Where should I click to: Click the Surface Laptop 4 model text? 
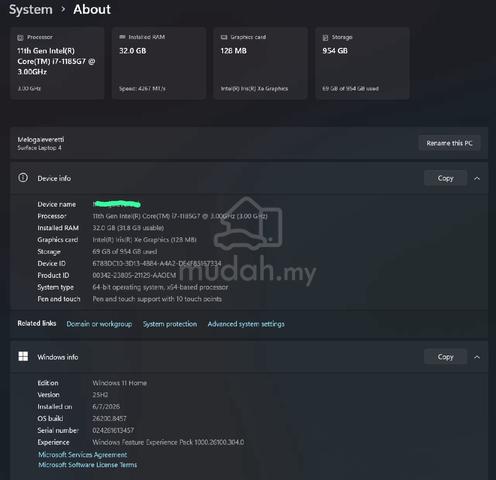pyautogui.click(x=39, y=148)
